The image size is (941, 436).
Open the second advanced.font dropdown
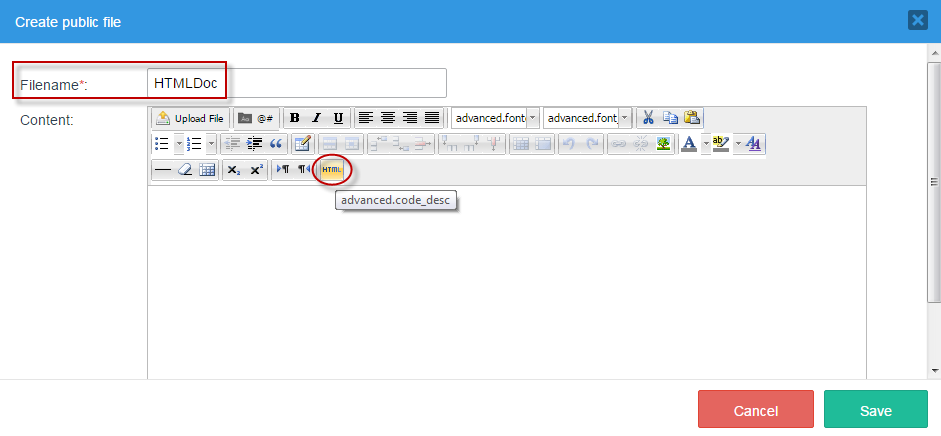[625, 118]
